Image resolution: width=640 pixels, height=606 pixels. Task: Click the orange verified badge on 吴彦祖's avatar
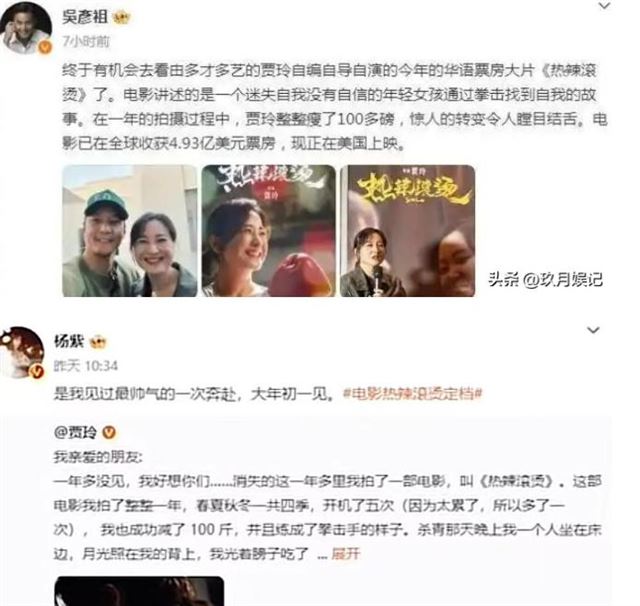tap(45, 47)
